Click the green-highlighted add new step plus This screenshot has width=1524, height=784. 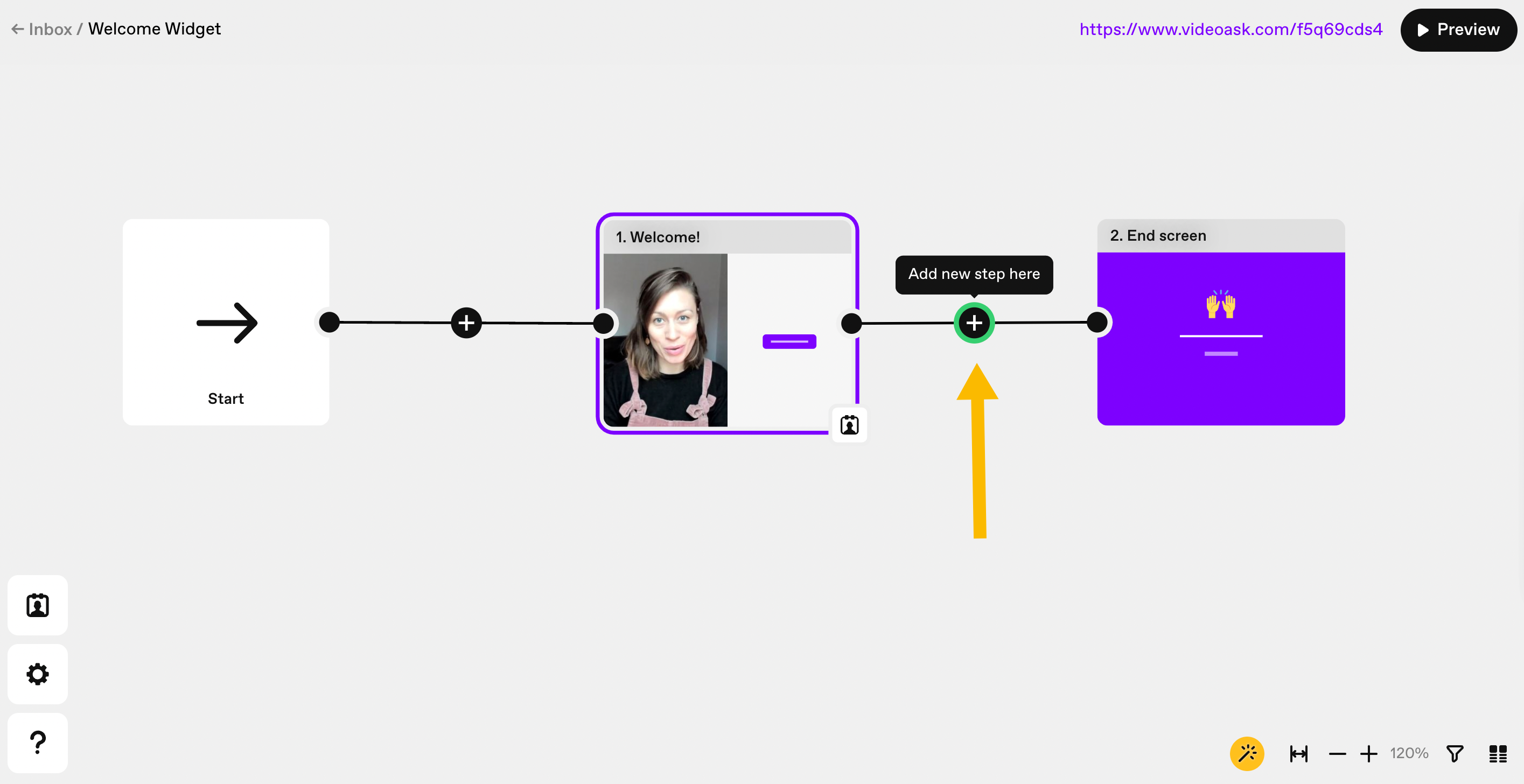974,323
